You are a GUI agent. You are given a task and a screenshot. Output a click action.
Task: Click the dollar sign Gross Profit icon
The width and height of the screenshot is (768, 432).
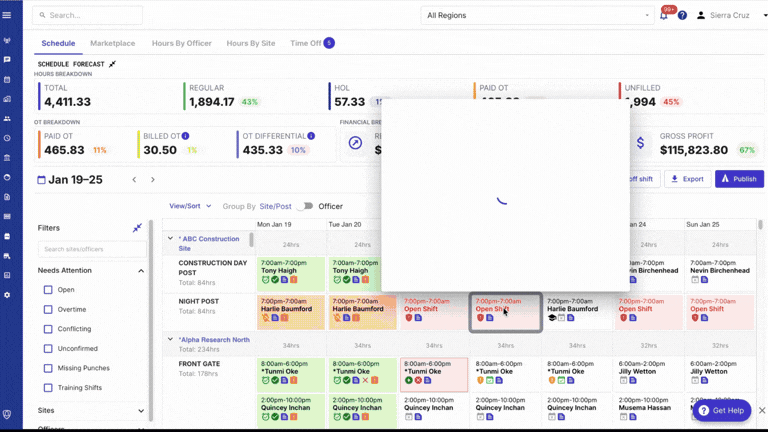(x=641, y=143)
